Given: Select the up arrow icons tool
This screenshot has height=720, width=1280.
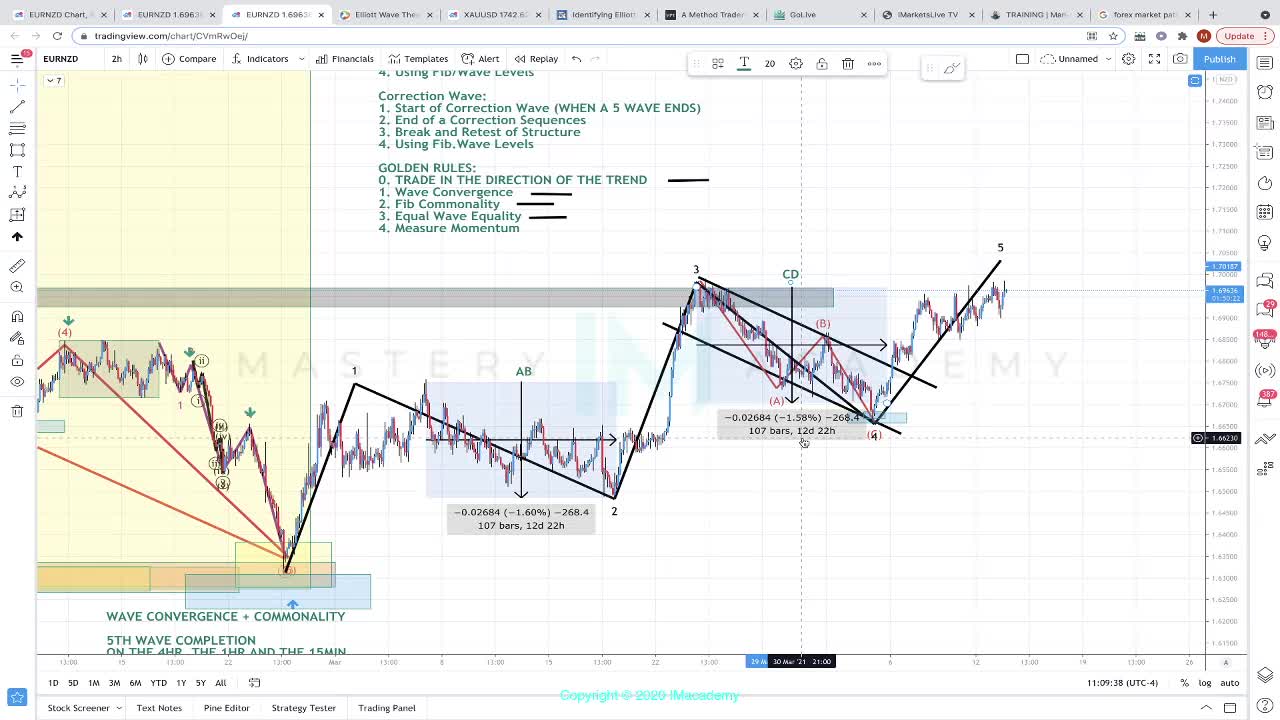Looking at the screenshot, I should (x=17, y=237).
